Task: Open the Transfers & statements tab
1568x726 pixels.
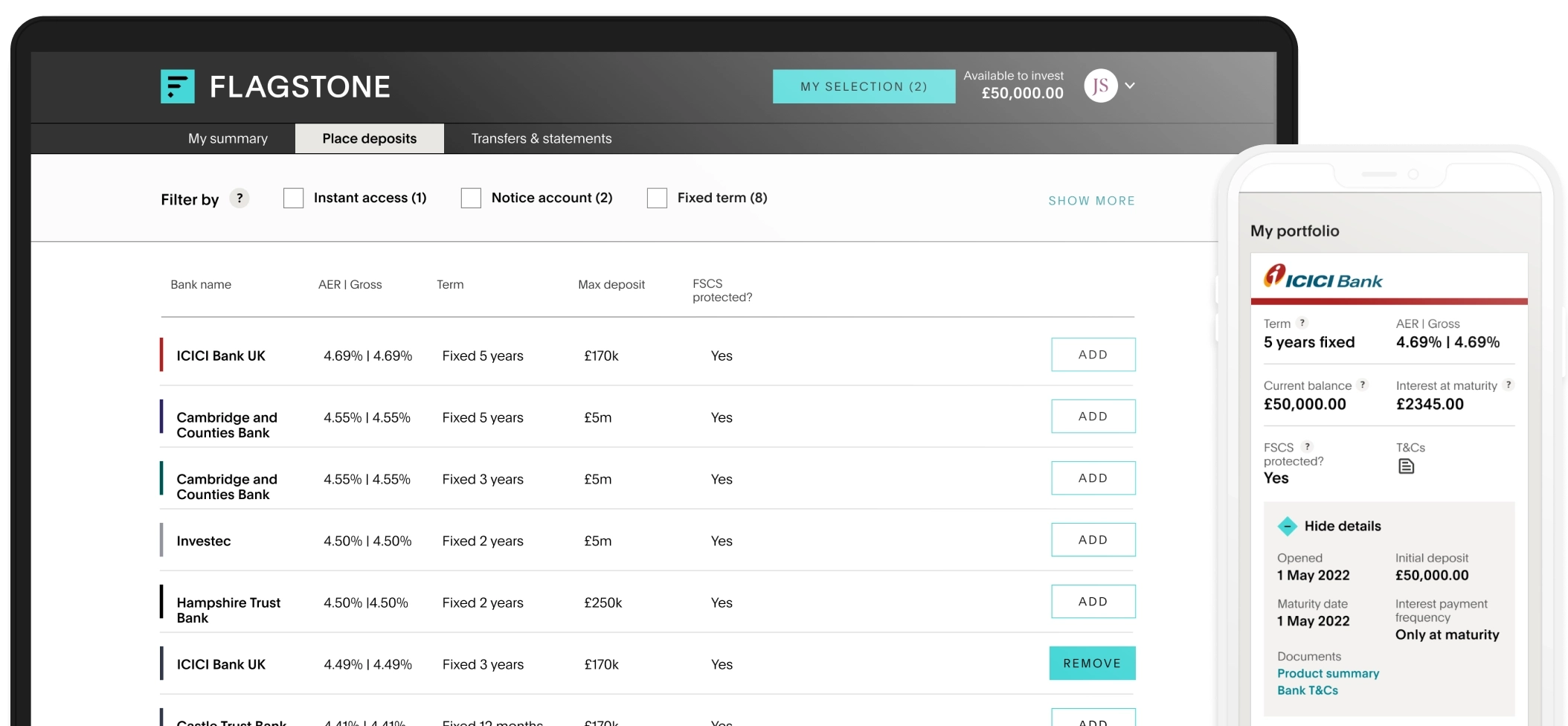Action: click(x=541, y=138)
